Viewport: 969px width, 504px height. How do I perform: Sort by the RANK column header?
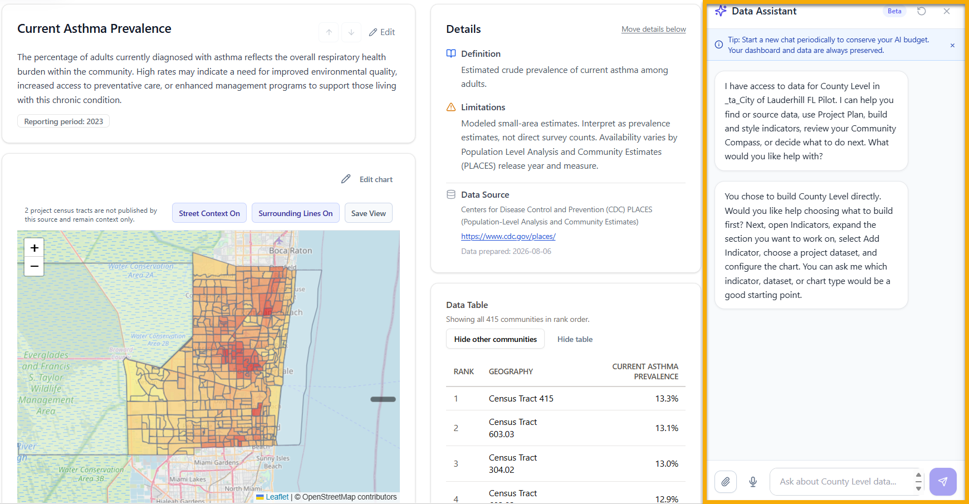pyautogui.click(x=463, y=371)
